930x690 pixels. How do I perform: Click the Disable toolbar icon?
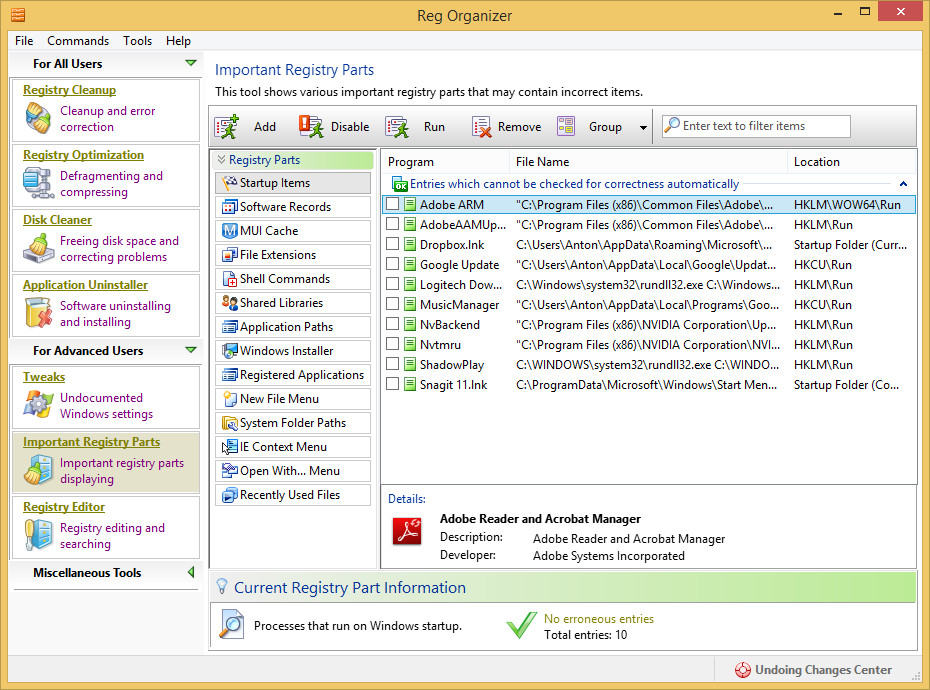[311, 127]
